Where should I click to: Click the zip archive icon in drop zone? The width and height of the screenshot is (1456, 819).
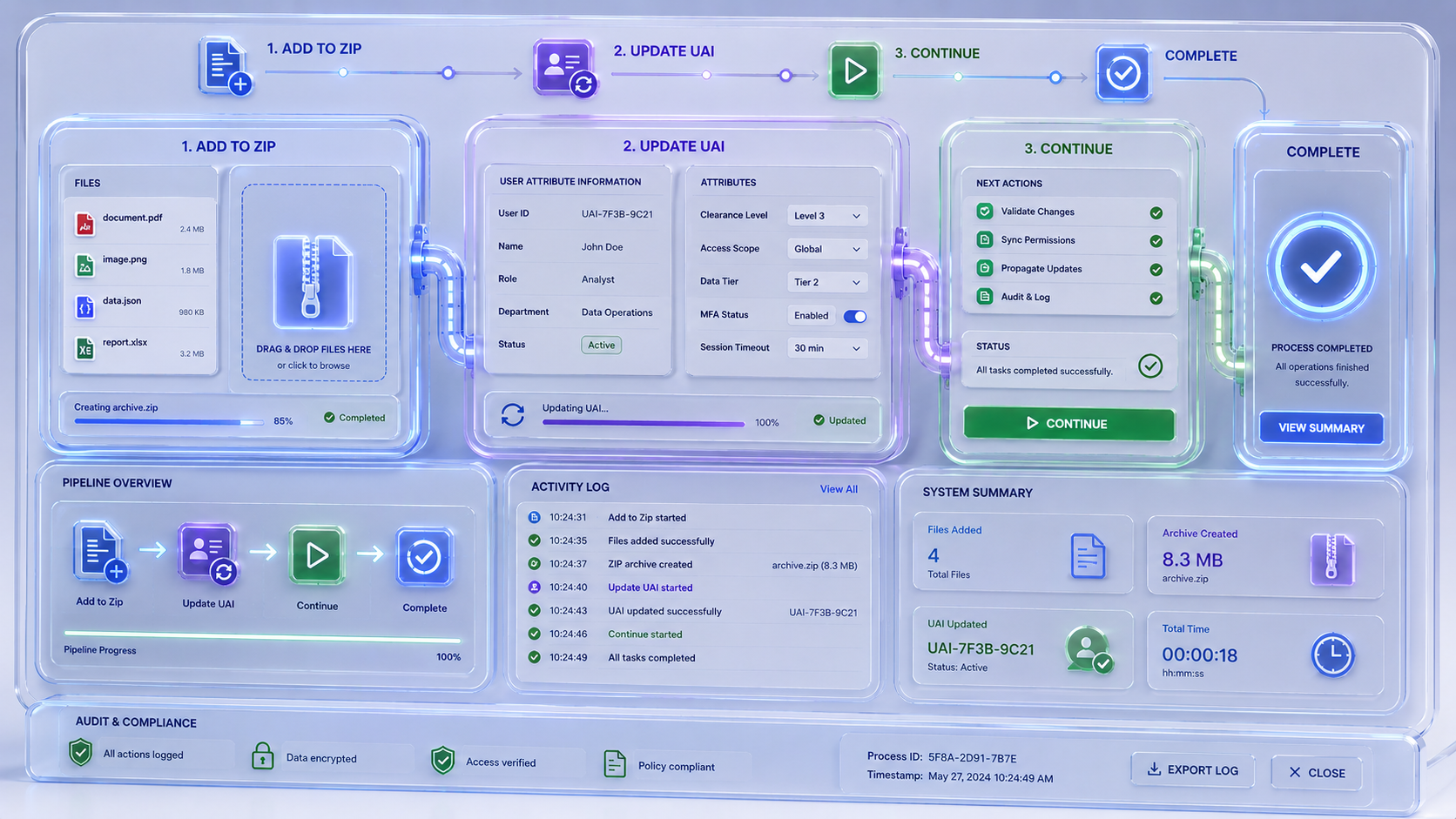pos(313,281)
